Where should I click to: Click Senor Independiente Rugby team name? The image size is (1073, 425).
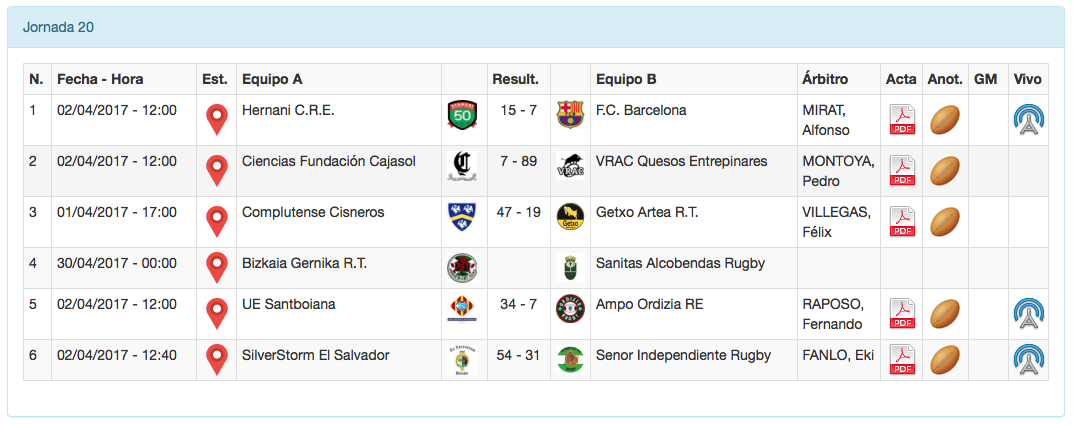pos(683,356)
